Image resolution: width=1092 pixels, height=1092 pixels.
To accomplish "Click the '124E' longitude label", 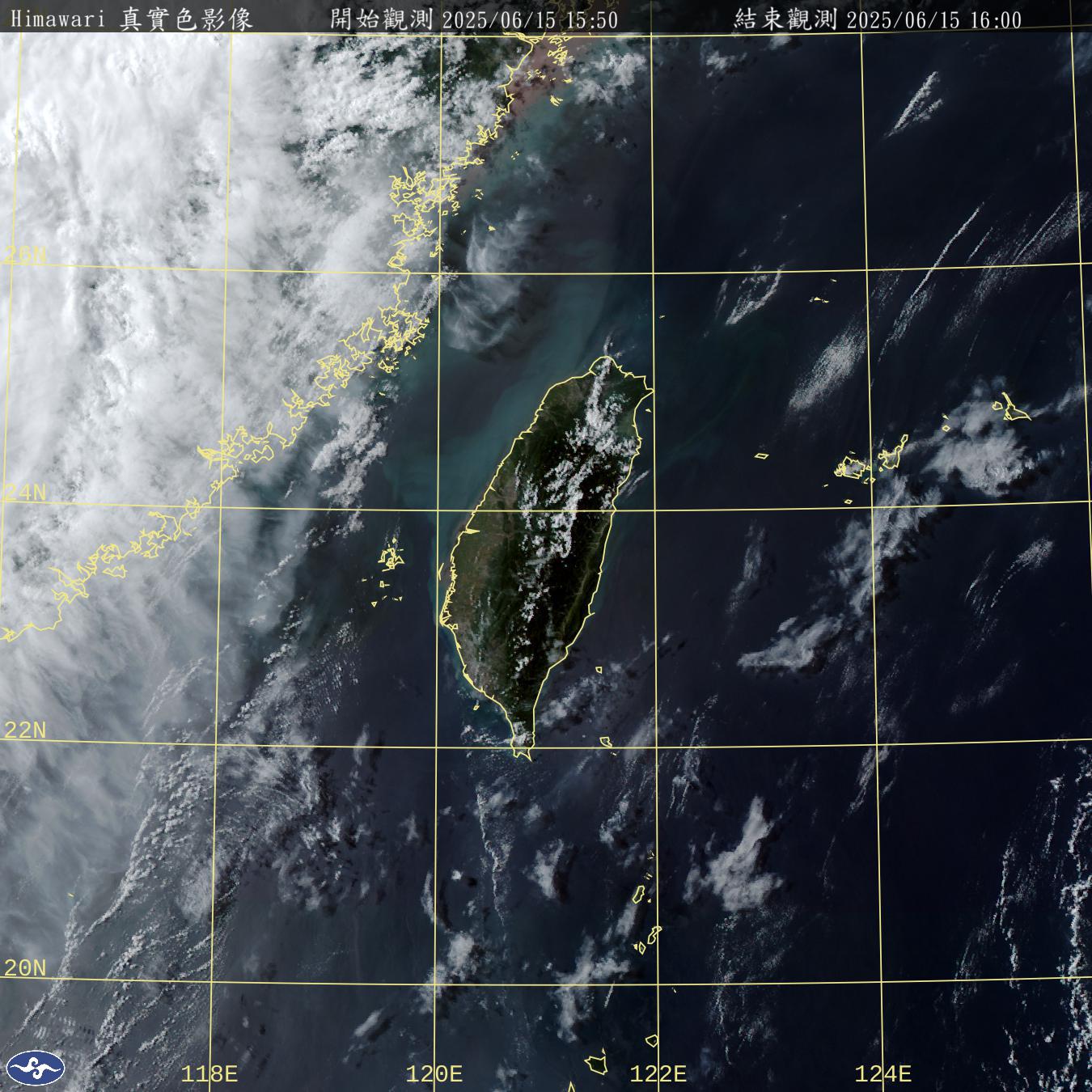I will (883, 1074).
